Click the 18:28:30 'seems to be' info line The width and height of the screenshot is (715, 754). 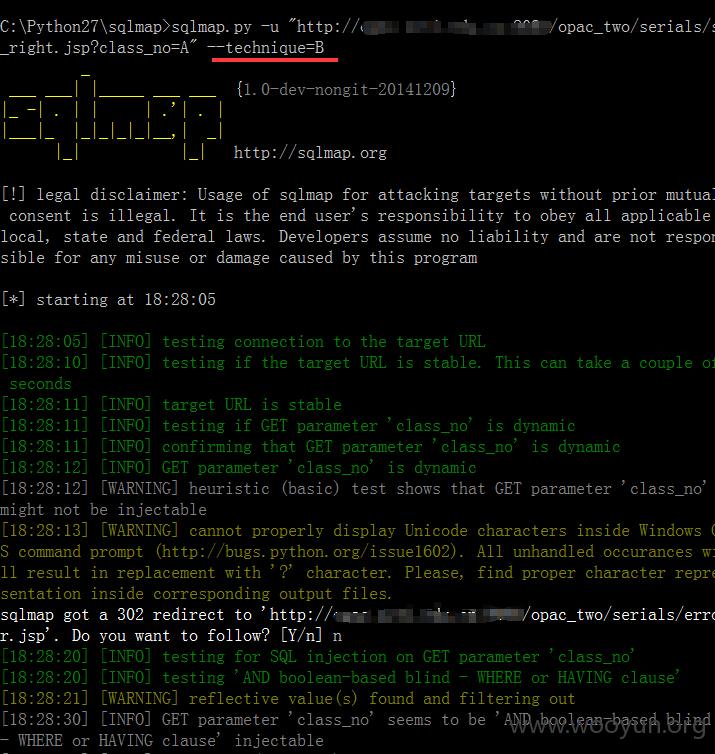356,720
